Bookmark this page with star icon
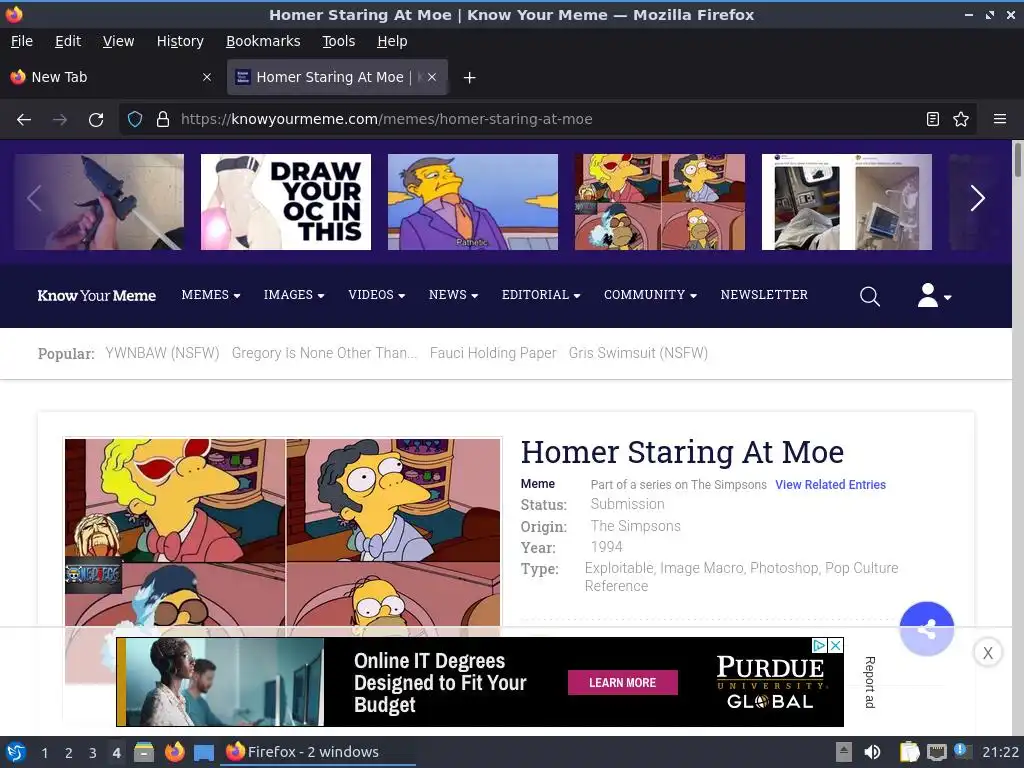Viewport: 1024px width, 768px height. (x=961, y=120)
